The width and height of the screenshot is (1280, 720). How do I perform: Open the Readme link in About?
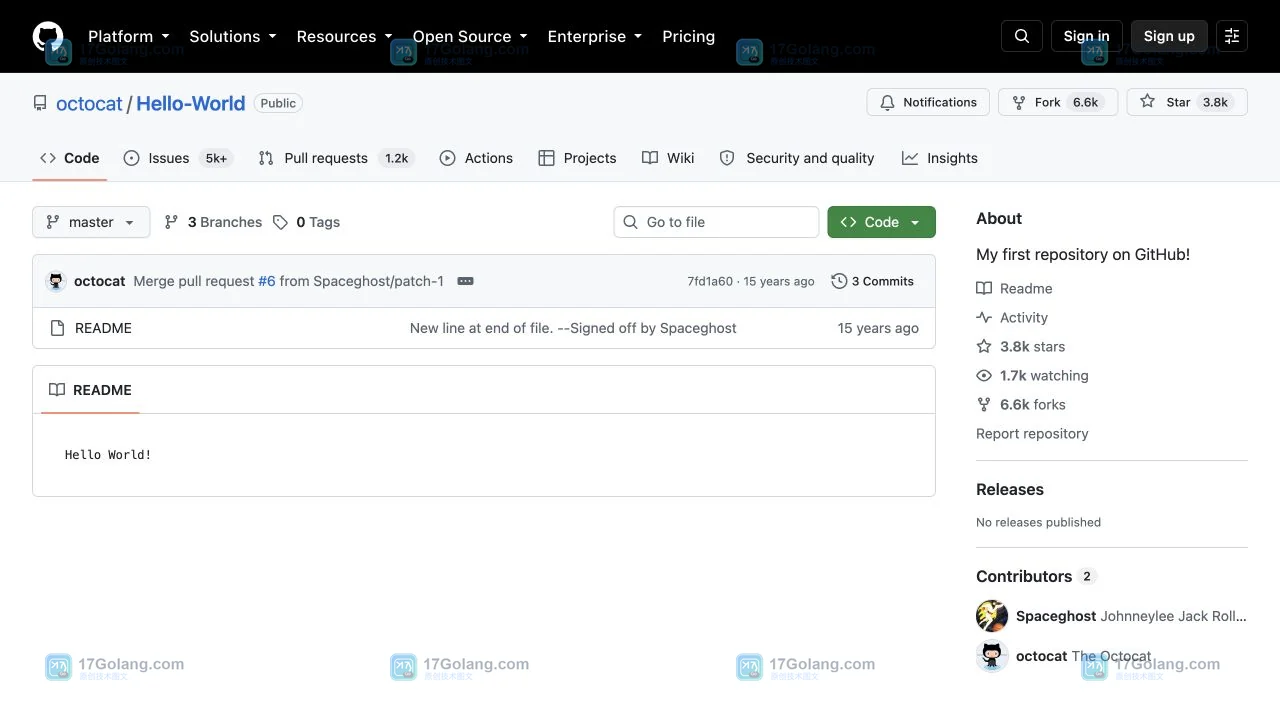pos(1014,288)
